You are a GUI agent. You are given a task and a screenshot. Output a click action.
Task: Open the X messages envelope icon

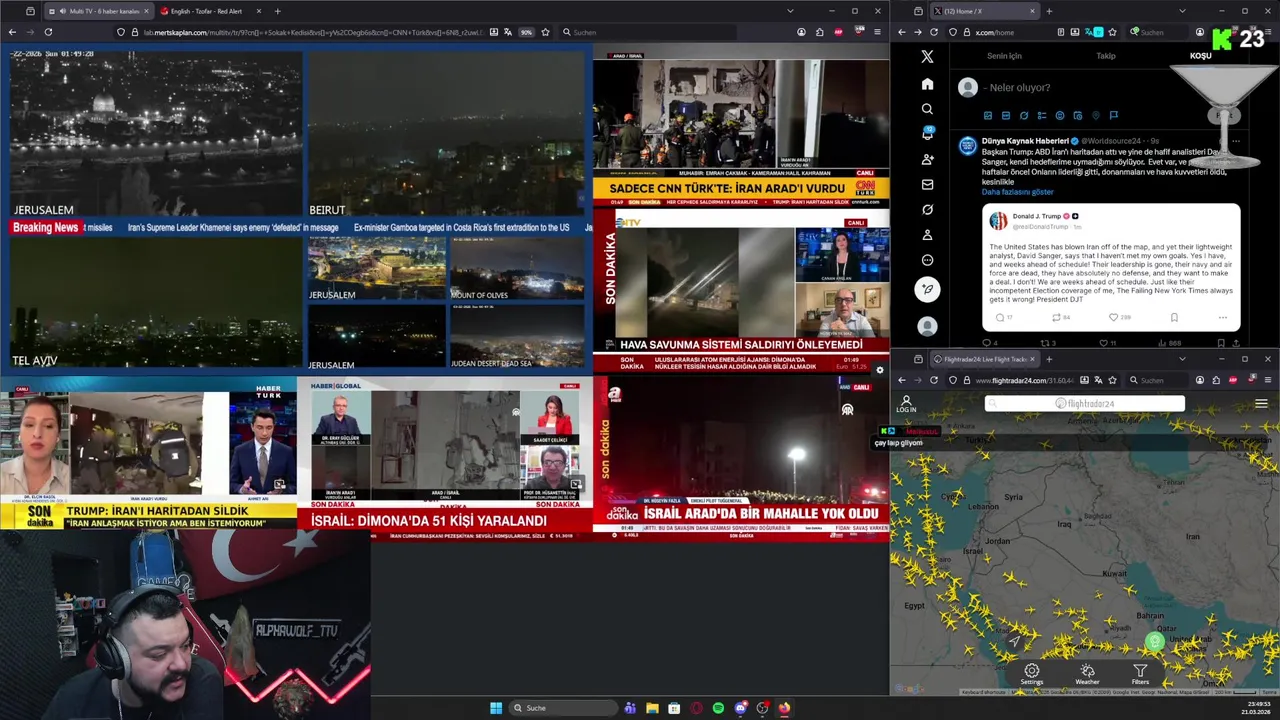point(927,184)
